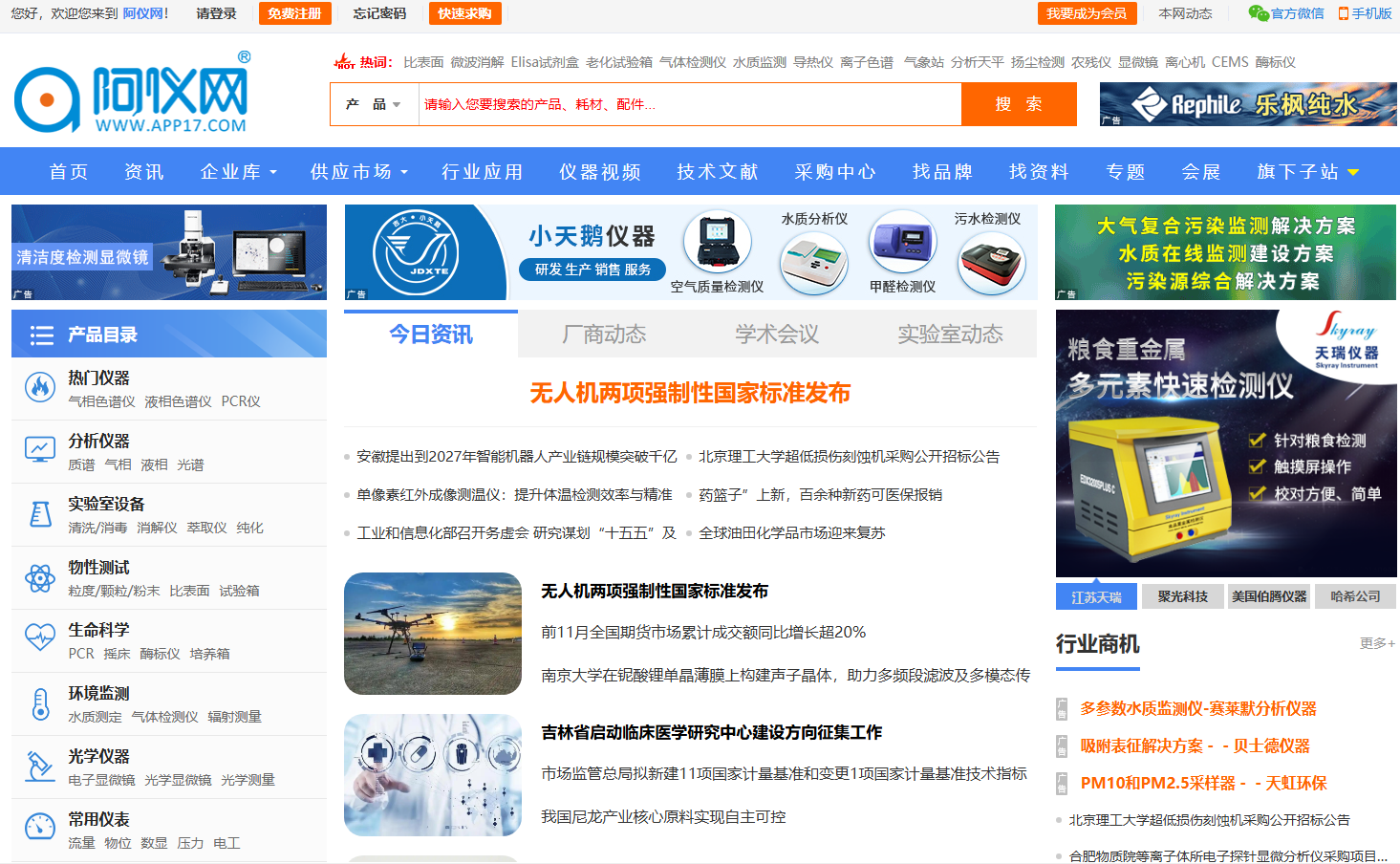Click inside the product search input field

pos(669,103)
